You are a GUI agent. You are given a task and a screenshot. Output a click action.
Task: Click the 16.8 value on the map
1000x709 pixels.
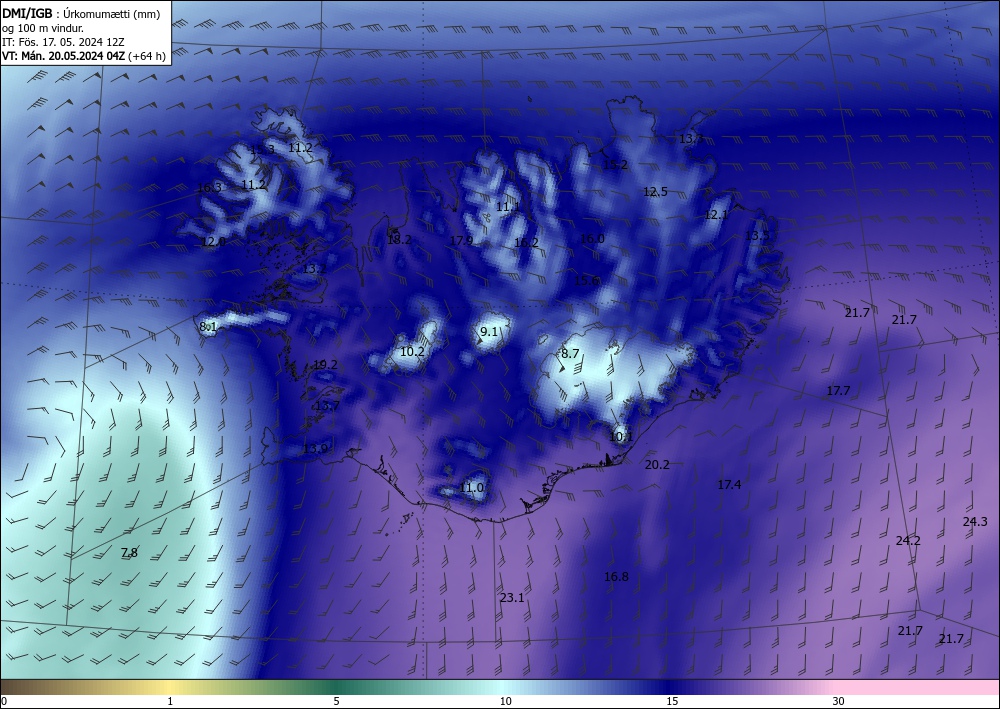click(x=616, y=577)
